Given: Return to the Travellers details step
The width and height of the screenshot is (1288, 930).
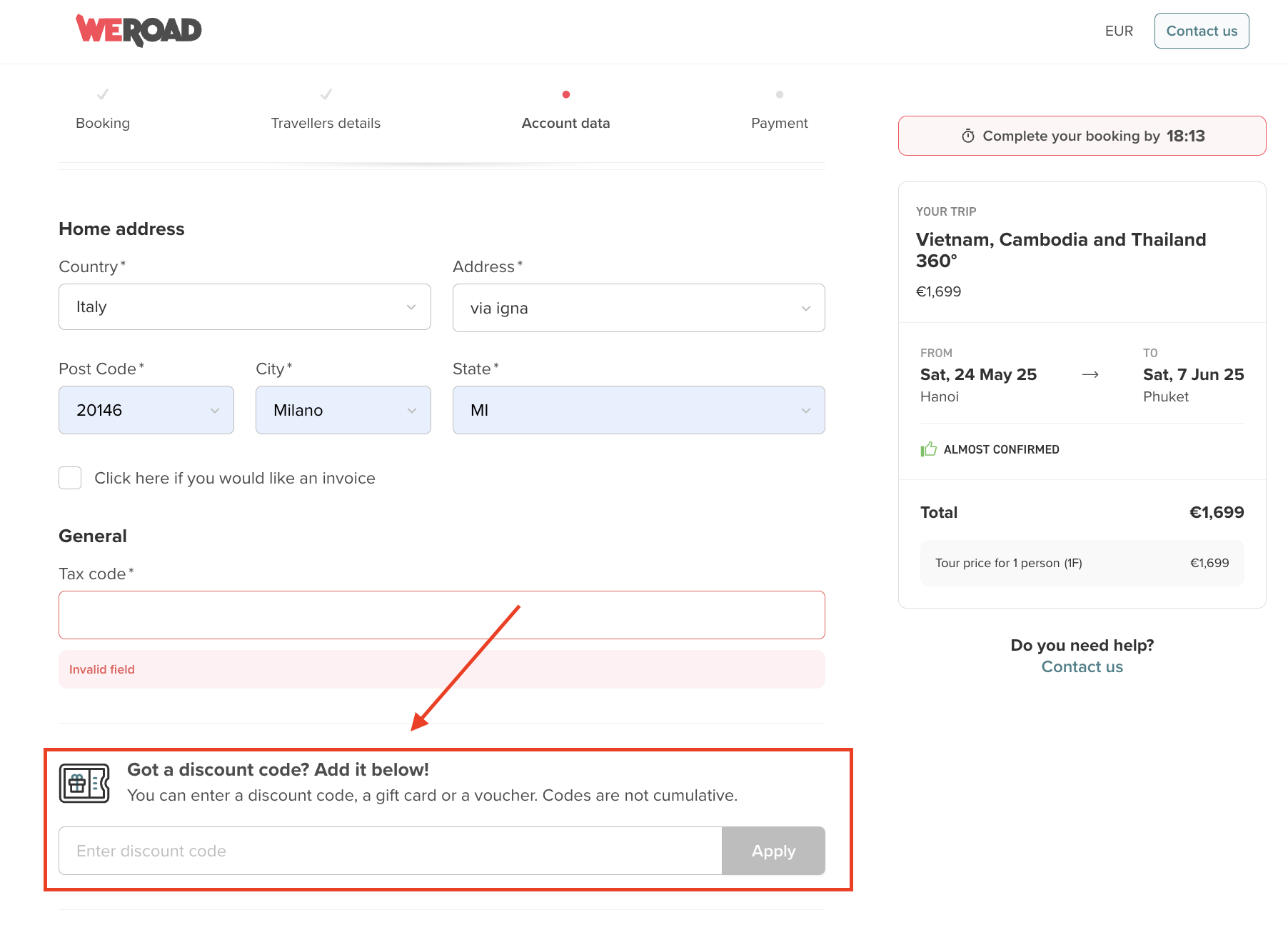Looking at the screenshot, I should 326,123.
